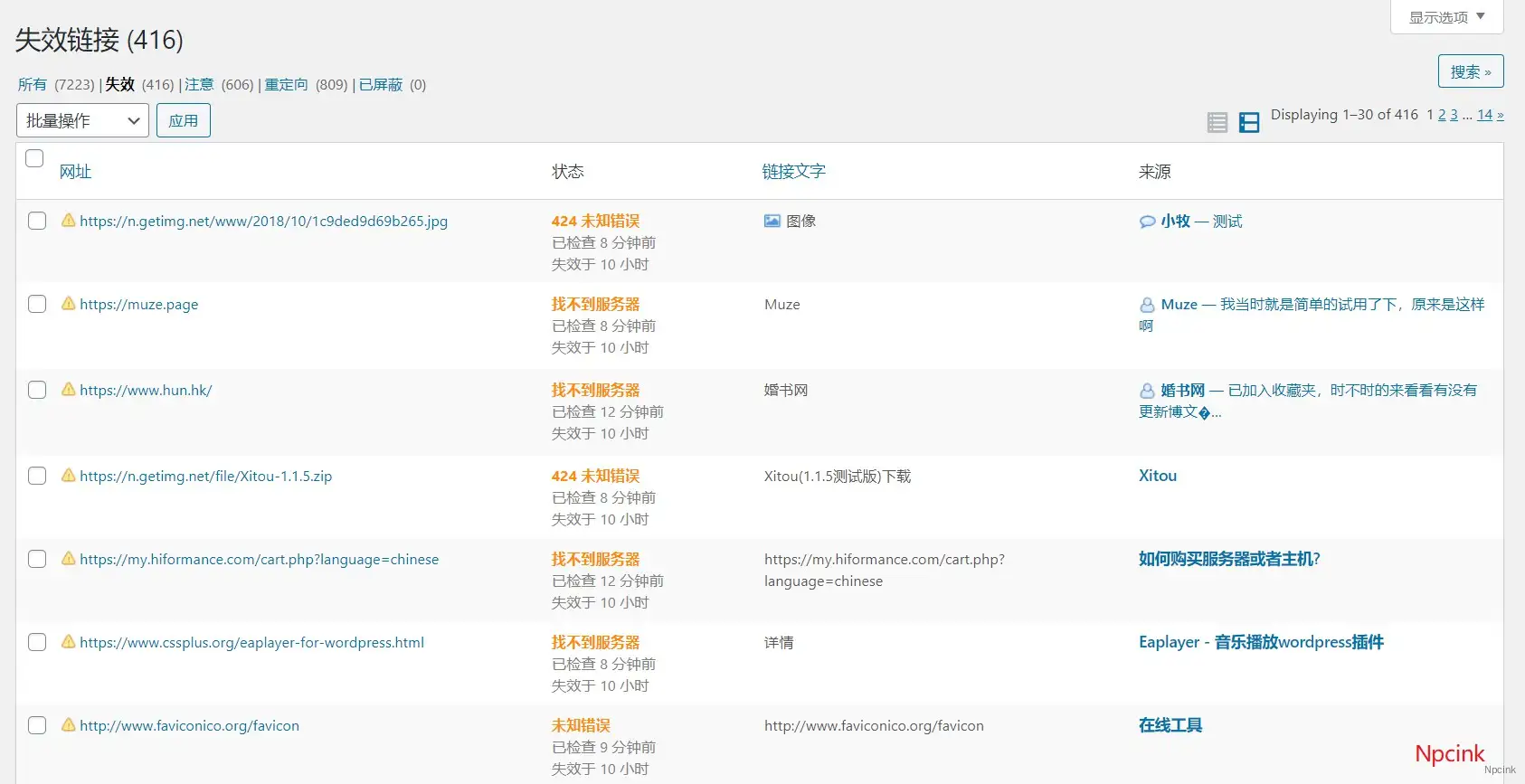Open the Xitou source post
The height and width of the screenshot is (784, 1525).
[1158, 476]
